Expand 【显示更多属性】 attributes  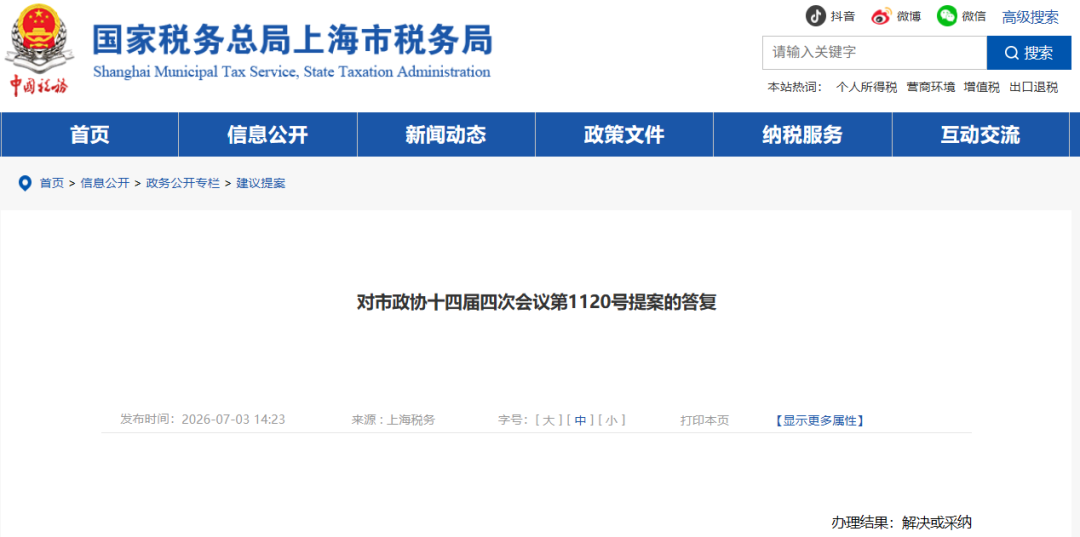(x=819, y=420)
